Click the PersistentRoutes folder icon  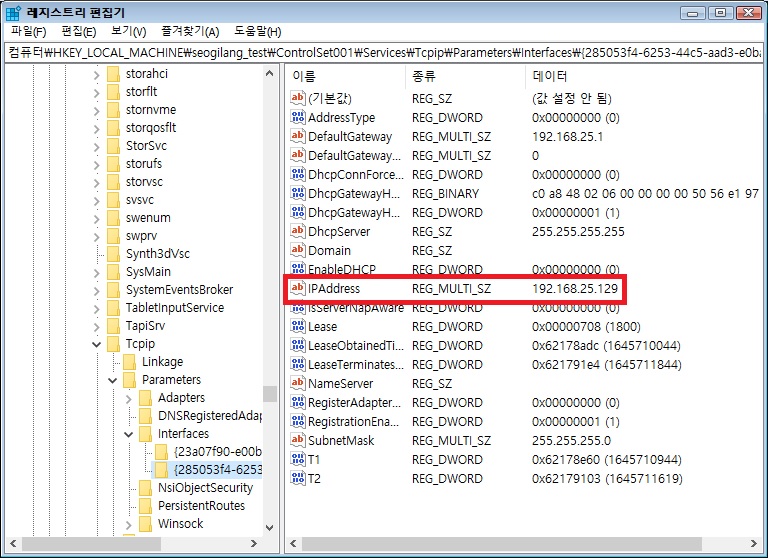[145, 506]
